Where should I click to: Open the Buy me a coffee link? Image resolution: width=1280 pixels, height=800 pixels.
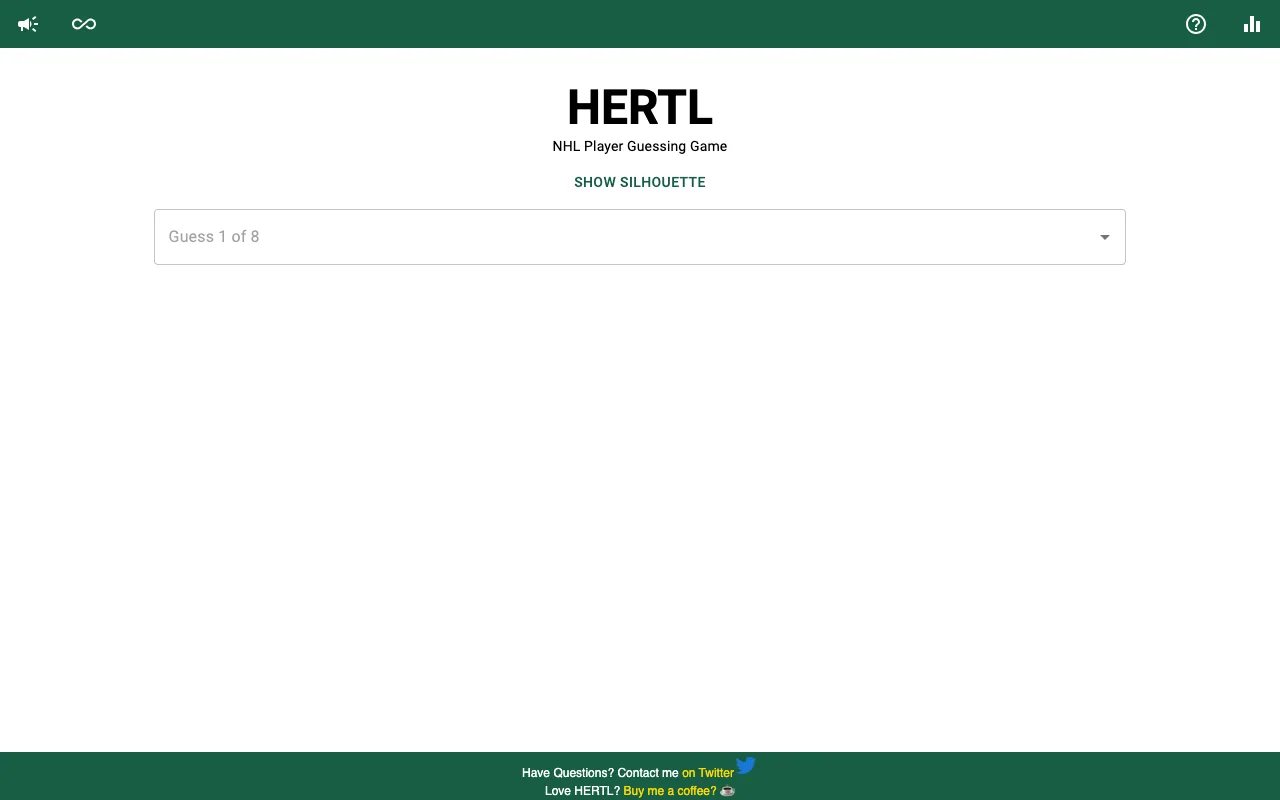669,790
